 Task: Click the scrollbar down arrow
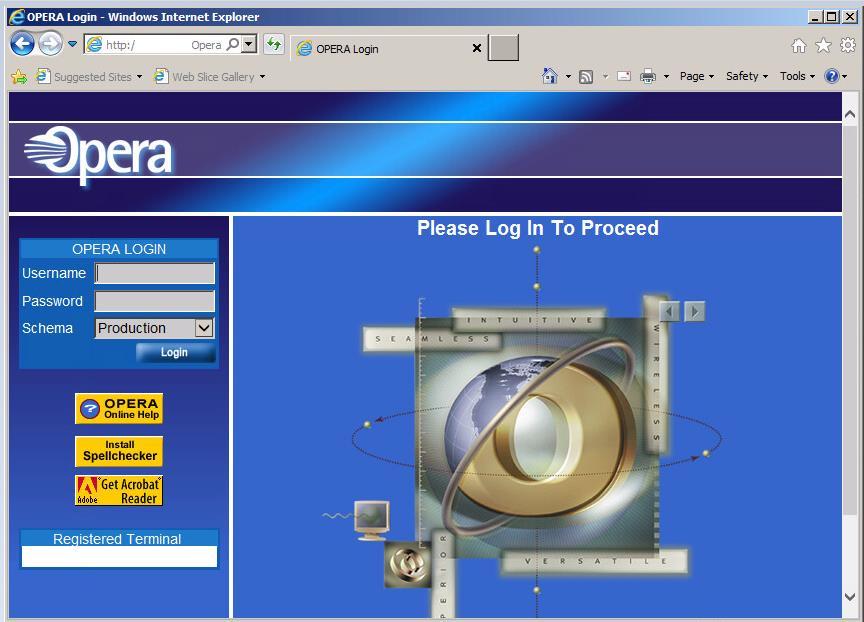pos(850,597)
